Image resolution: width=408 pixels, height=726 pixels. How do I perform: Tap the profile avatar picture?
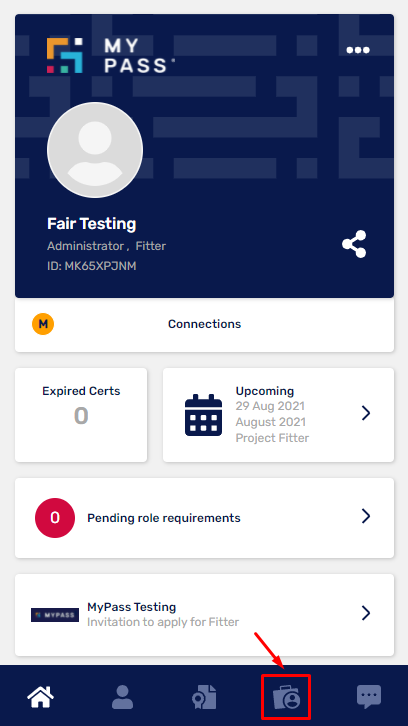(x=95, y=150)
